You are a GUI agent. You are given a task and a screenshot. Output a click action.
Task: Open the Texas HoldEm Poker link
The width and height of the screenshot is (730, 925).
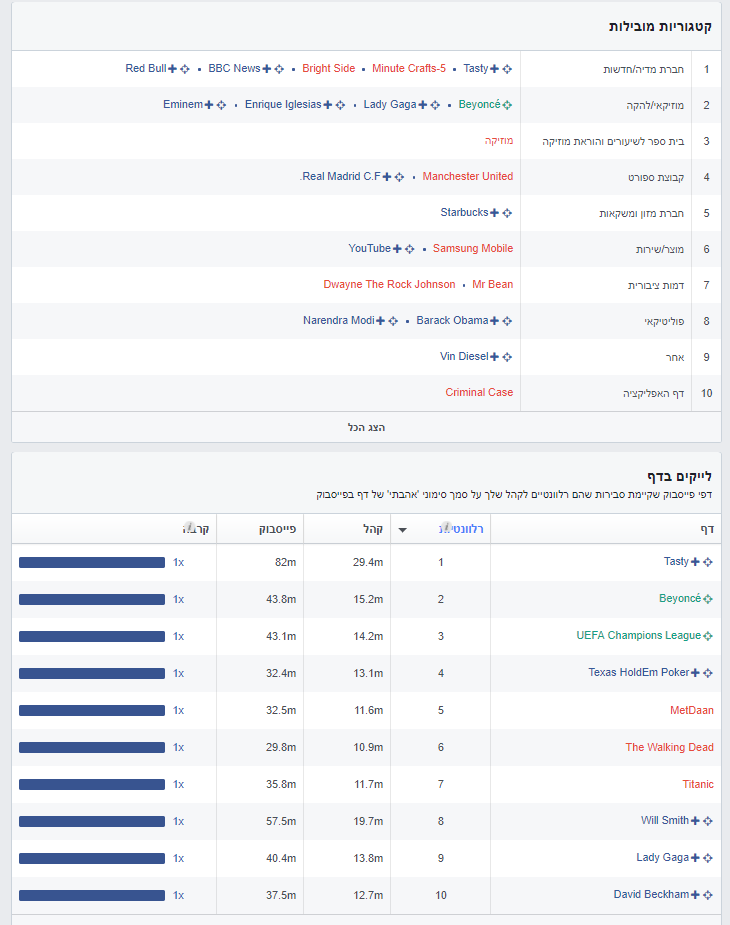639,673
